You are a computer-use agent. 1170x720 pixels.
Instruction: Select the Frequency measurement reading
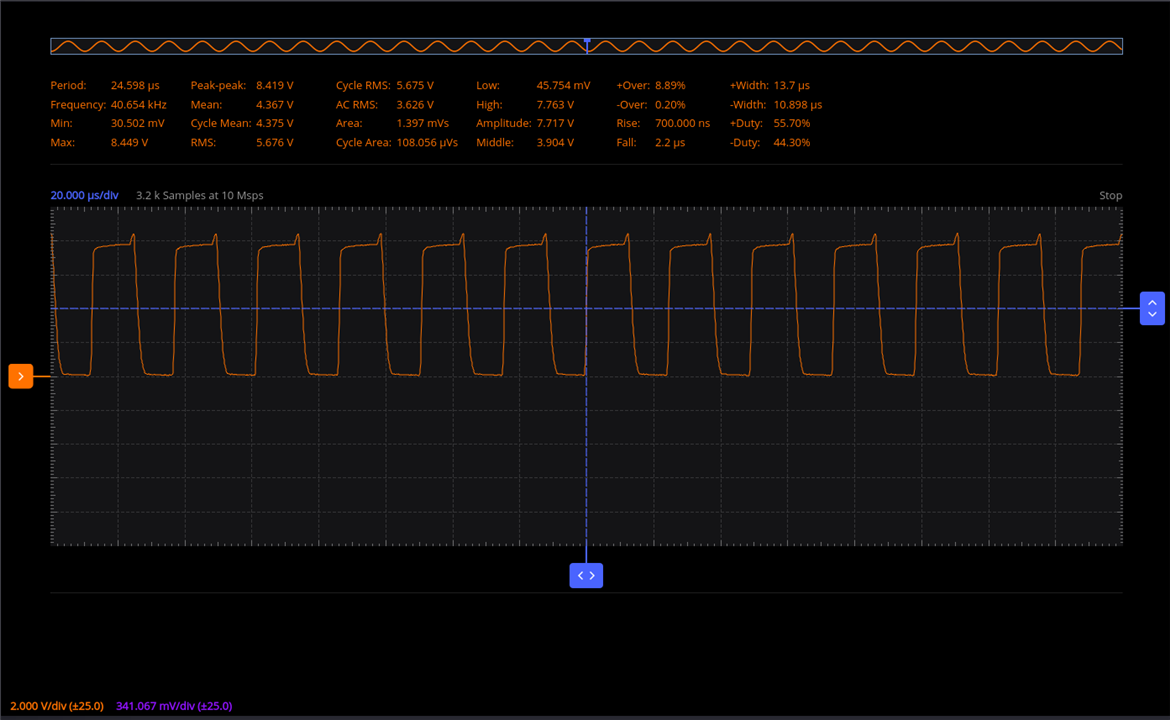[x=138, y=105]
